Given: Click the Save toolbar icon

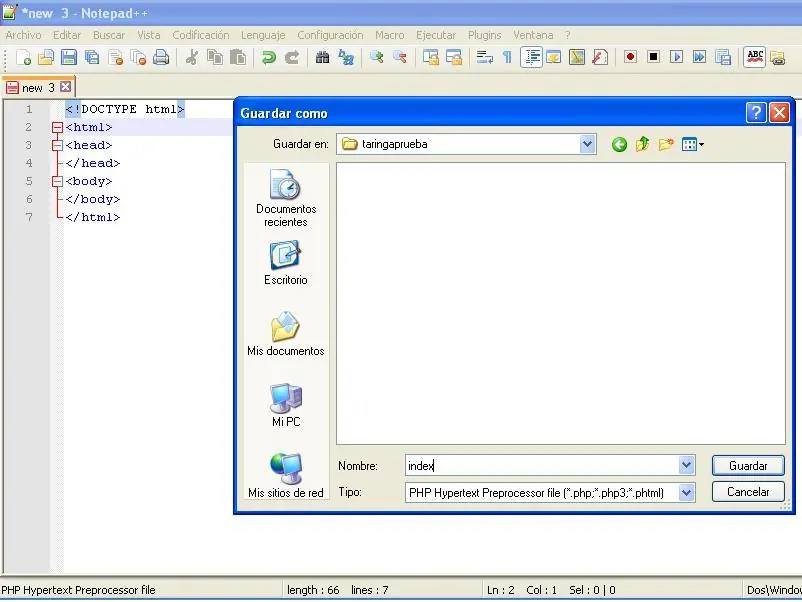Looking at the screenshot, I should click(x=69, y=57).
